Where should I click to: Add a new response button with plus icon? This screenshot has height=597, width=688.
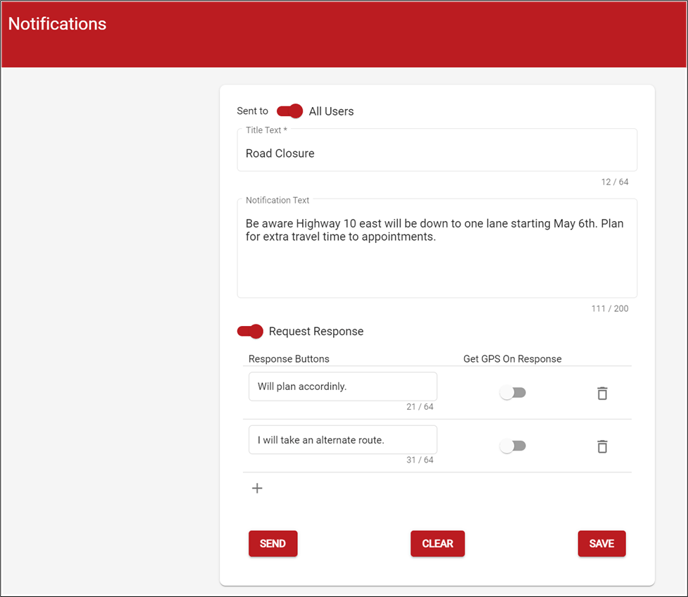point(257,488)
